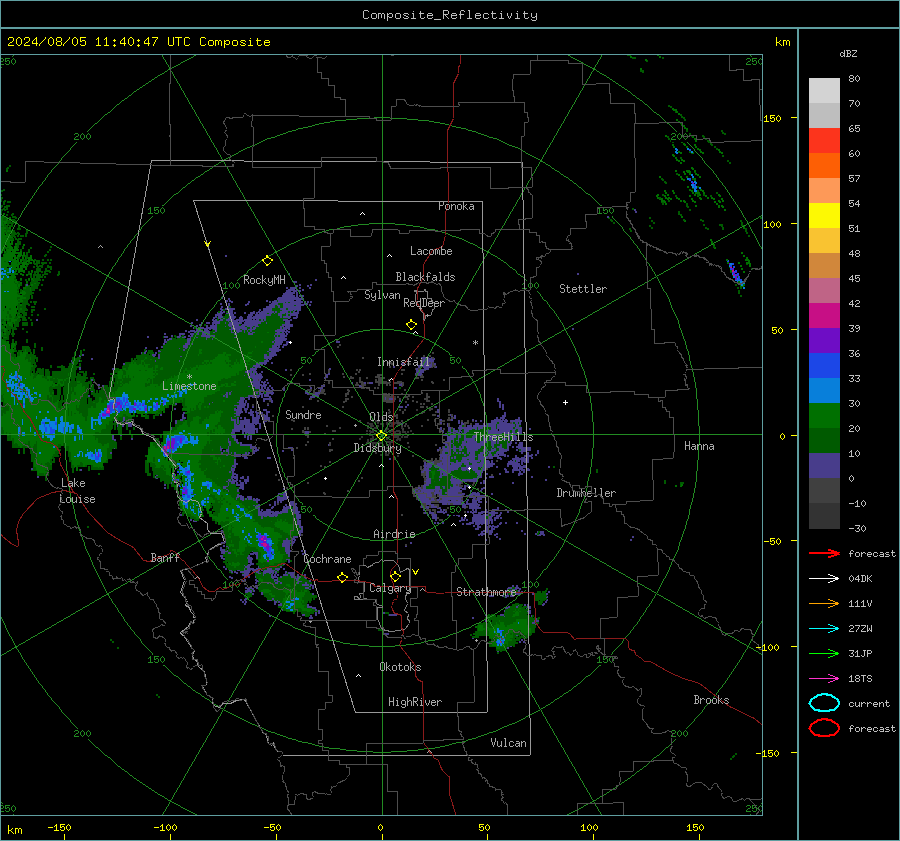Click the Drumheller label
The height and width of the screenshot is (841, 900).
click(586, 493)
